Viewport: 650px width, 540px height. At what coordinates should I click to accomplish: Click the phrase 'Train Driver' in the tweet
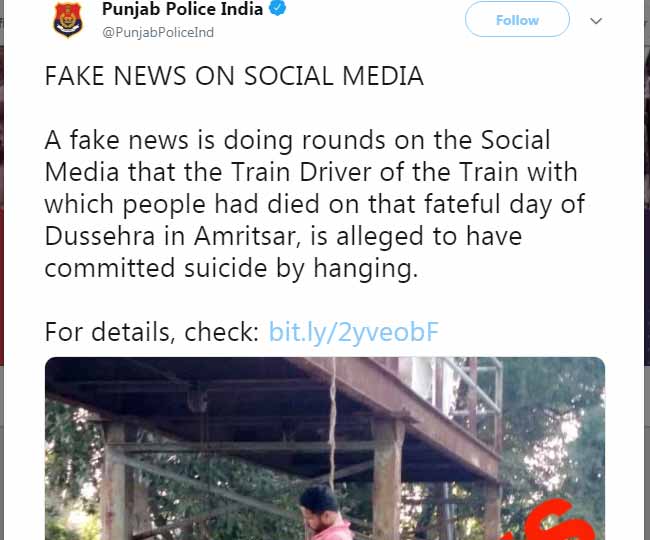point(268,173)
